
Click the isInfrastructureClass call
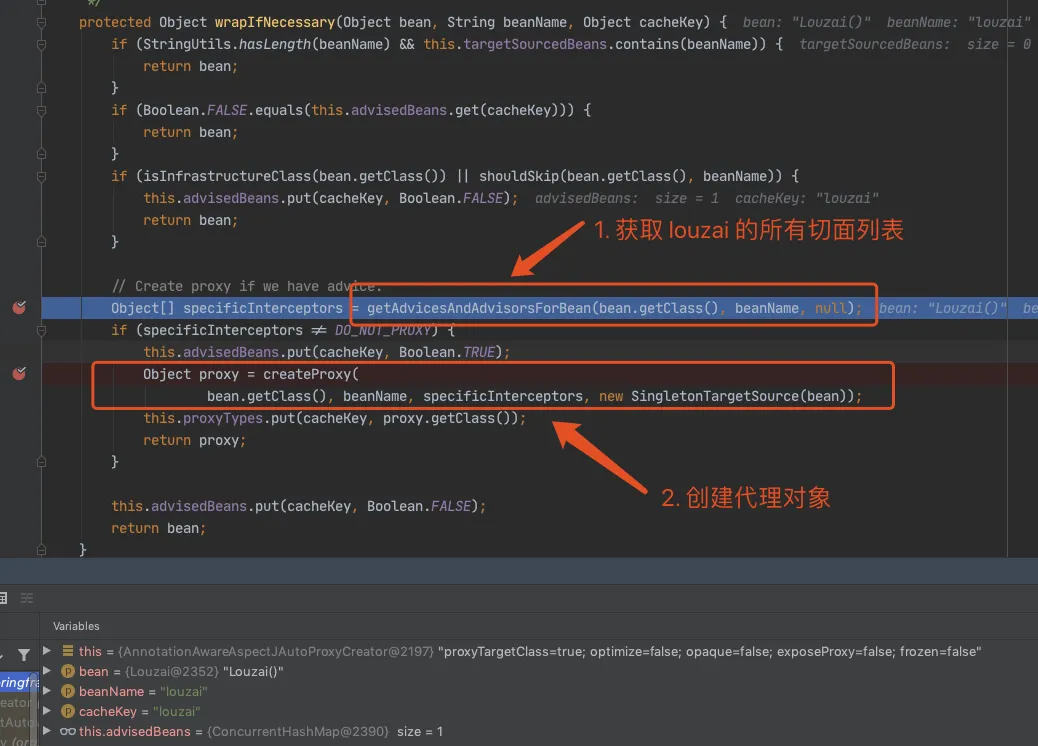[x=227, y=177]
